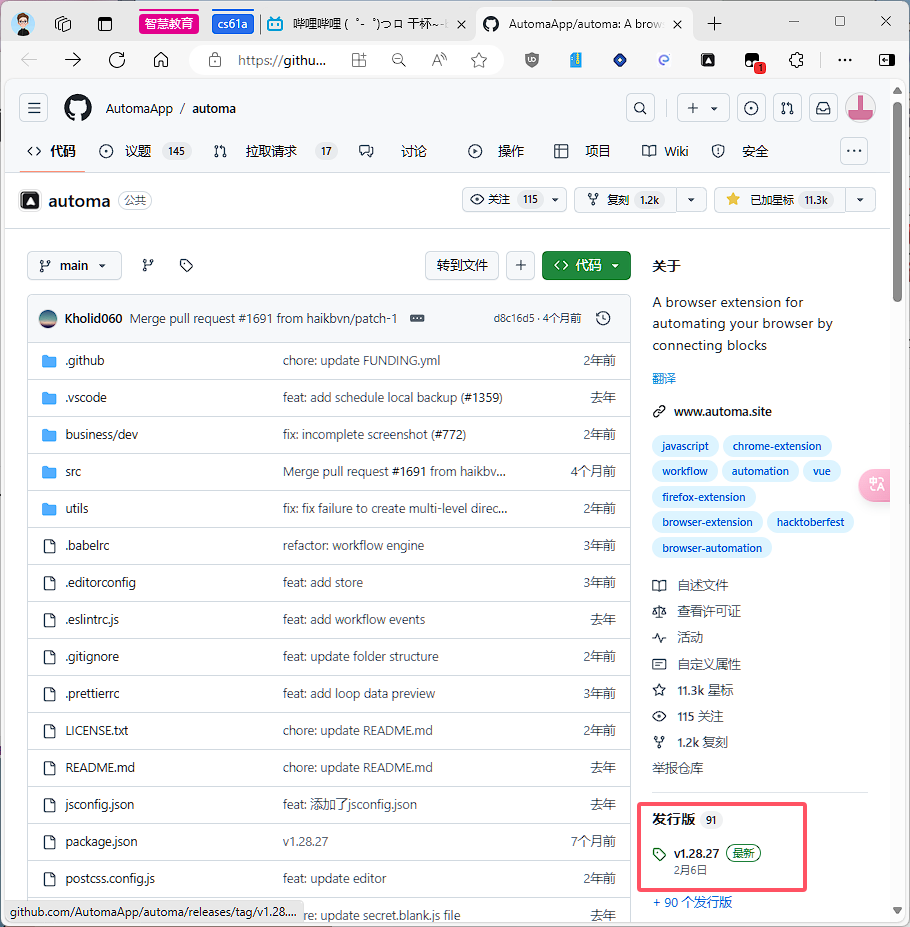The width and height of the screenshot is (910, 927).
Task: Open the browser profile avatar
Action: click(23, 24)
